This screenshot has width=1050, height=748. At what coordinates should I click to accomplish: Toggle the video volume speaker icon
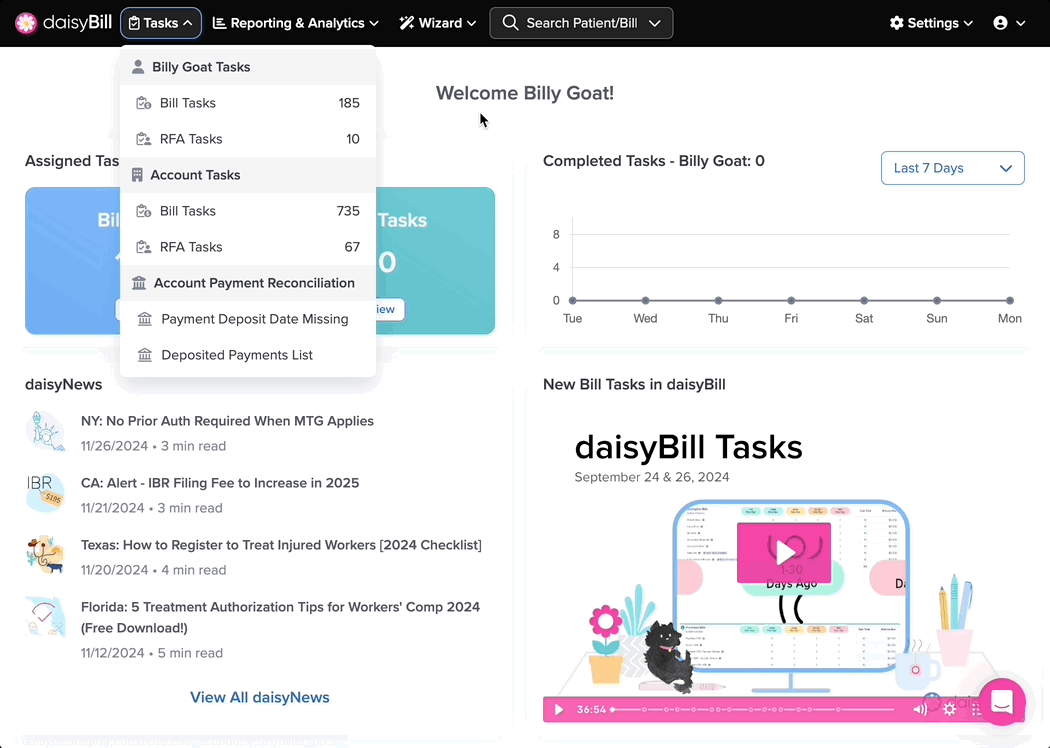click(x=920, y=709)
